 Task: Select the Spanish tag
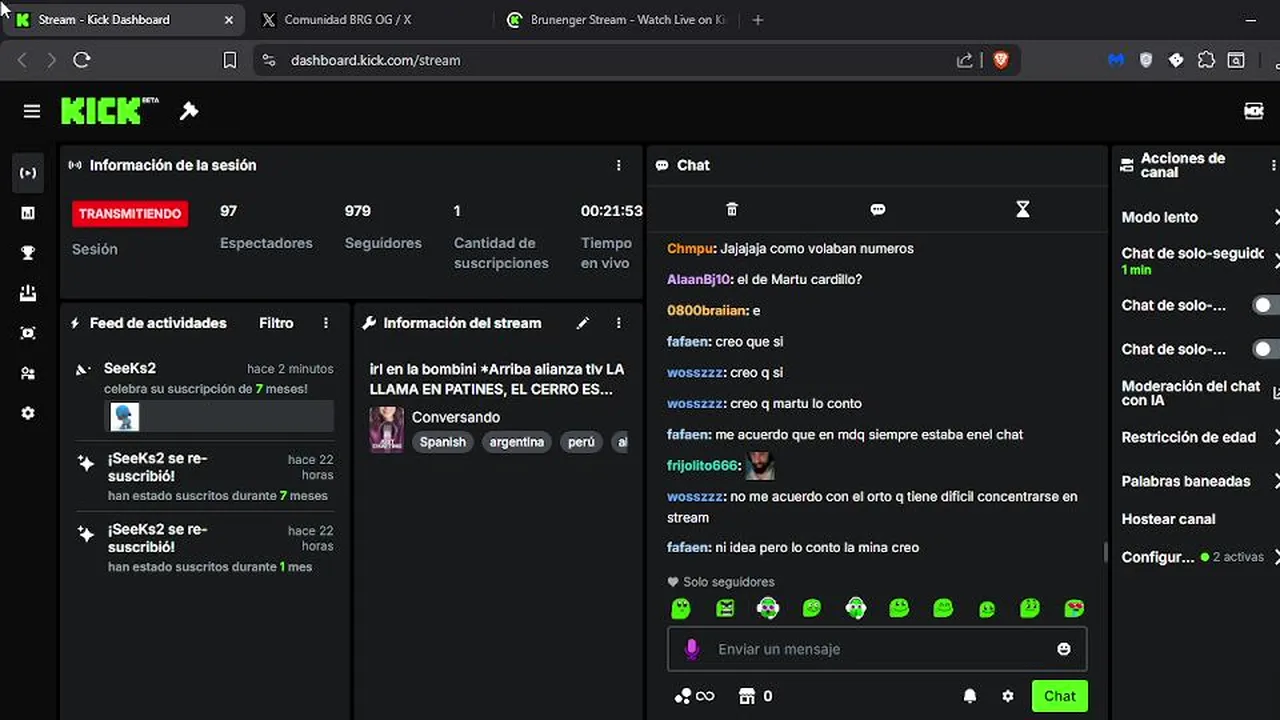(x=443, y=442)
